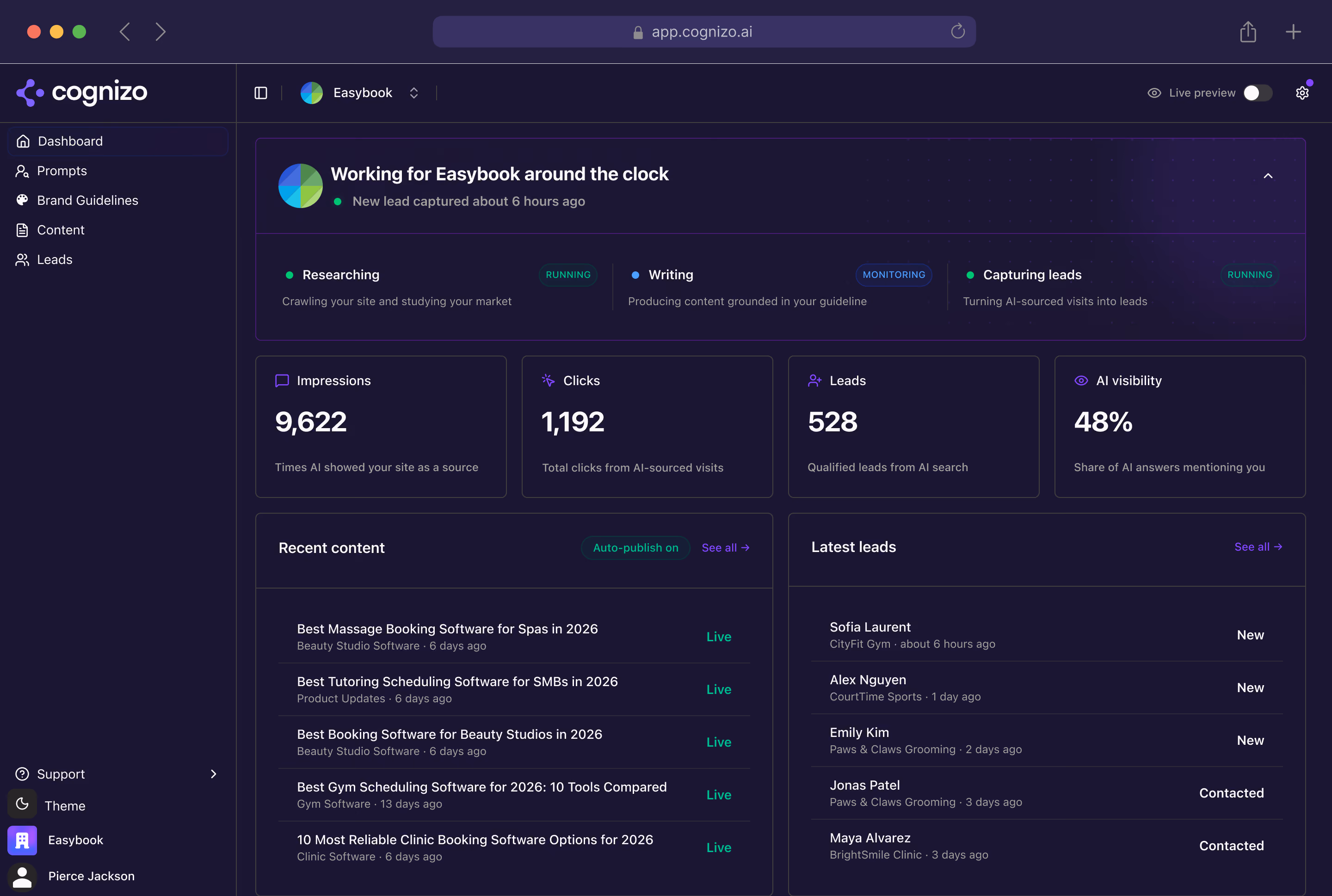Expand the Support submenu chevron

(214, 774)
